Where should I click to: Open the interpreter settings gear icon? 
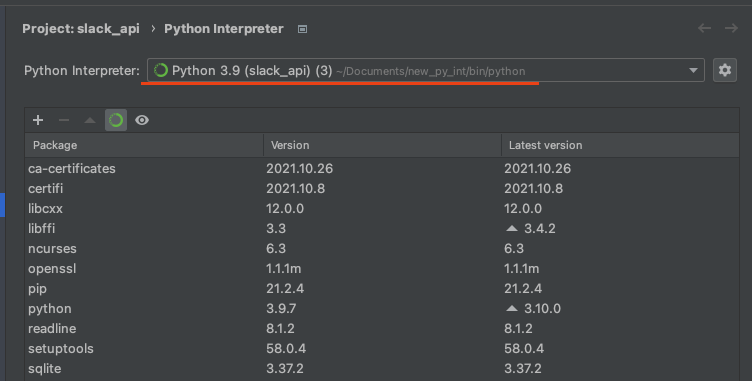725,70
